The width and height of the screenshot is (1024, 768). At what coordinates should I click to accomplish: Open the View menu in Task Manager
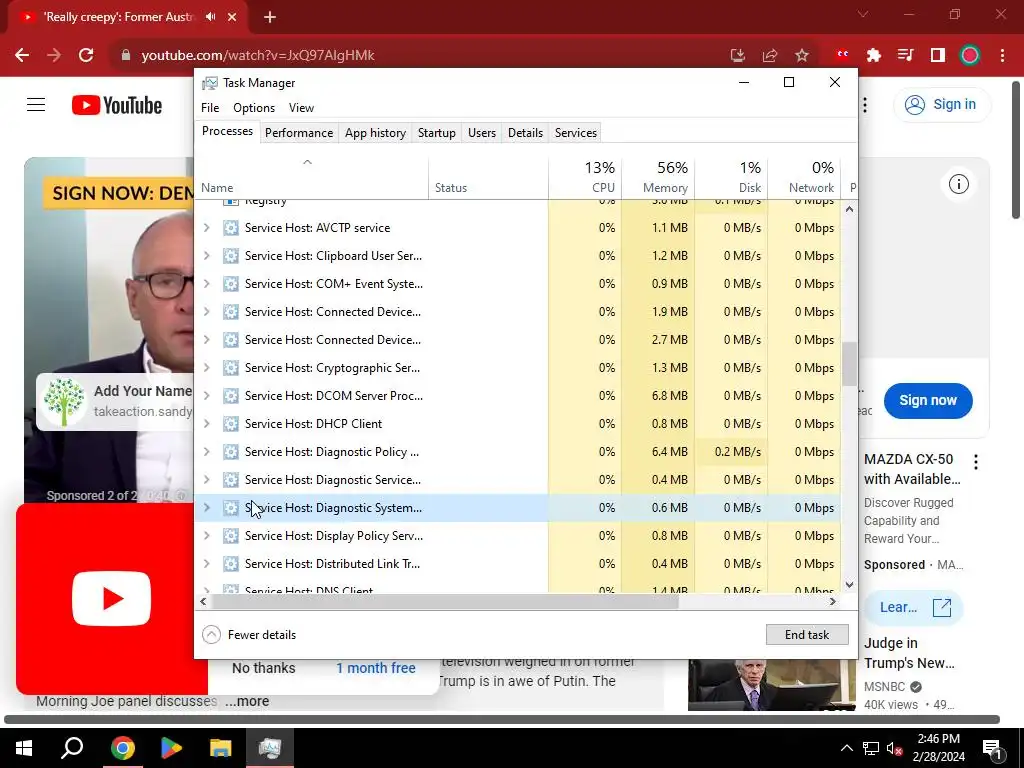pos(301,108)
